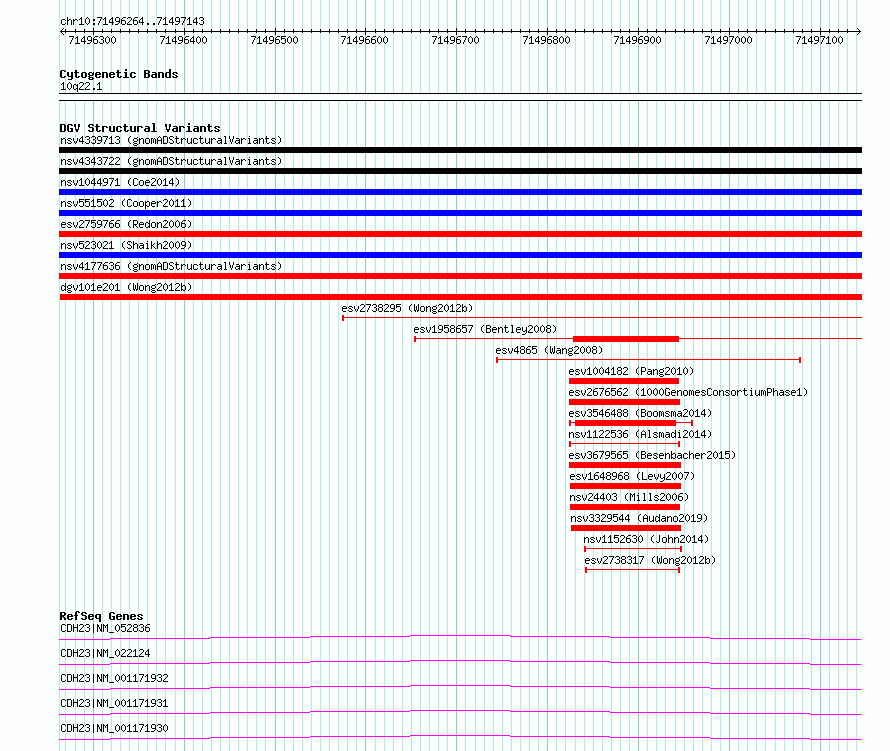Open the nsv1044971 (Coe2014) variant

(120, 182)
